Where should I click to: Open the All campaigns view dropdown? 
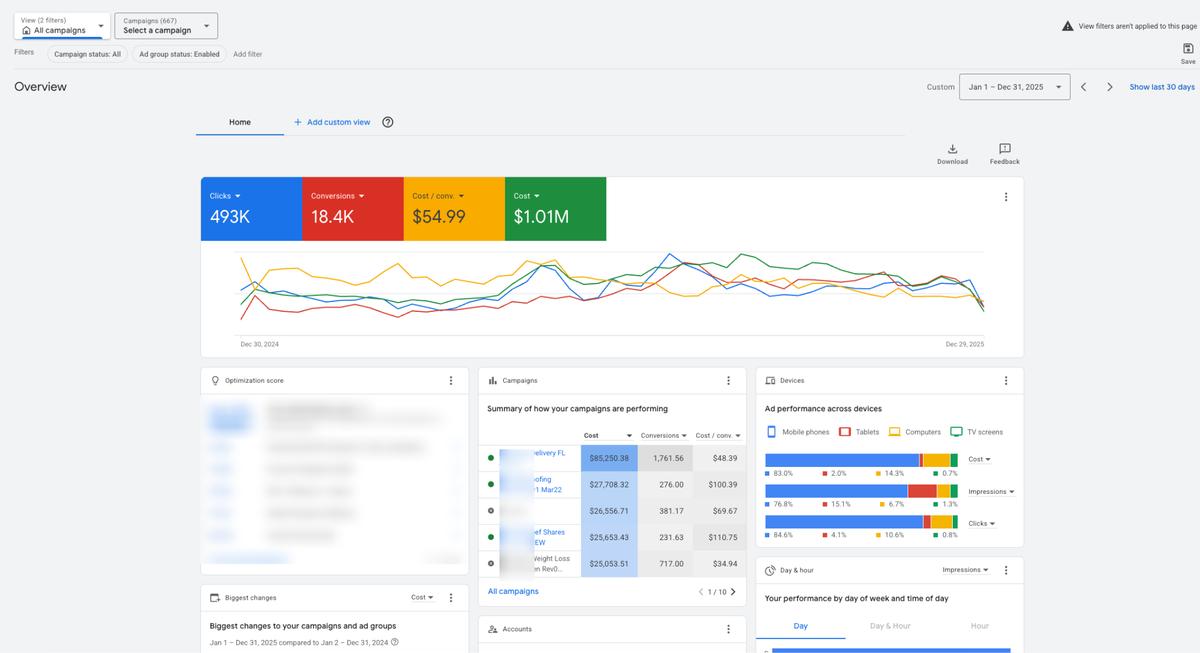pyautogui.click(x=62, y=26)
